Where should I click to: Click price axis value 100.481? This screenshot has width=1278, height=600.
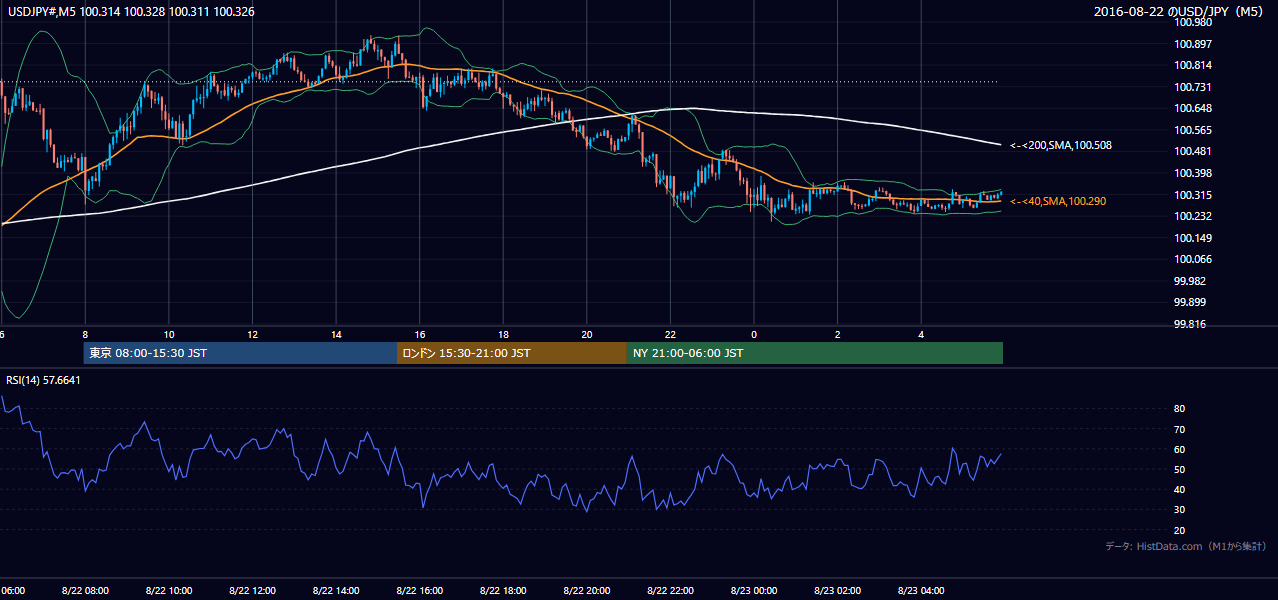tap(1192, 152)
